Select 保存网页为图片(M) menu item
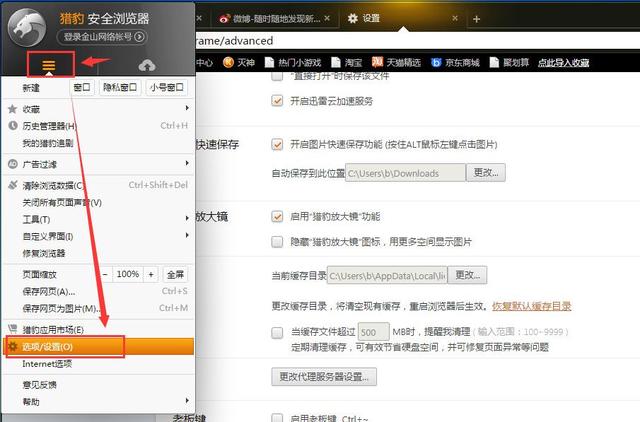The height and width of the screenshot is (422, 640). (98, 309)
